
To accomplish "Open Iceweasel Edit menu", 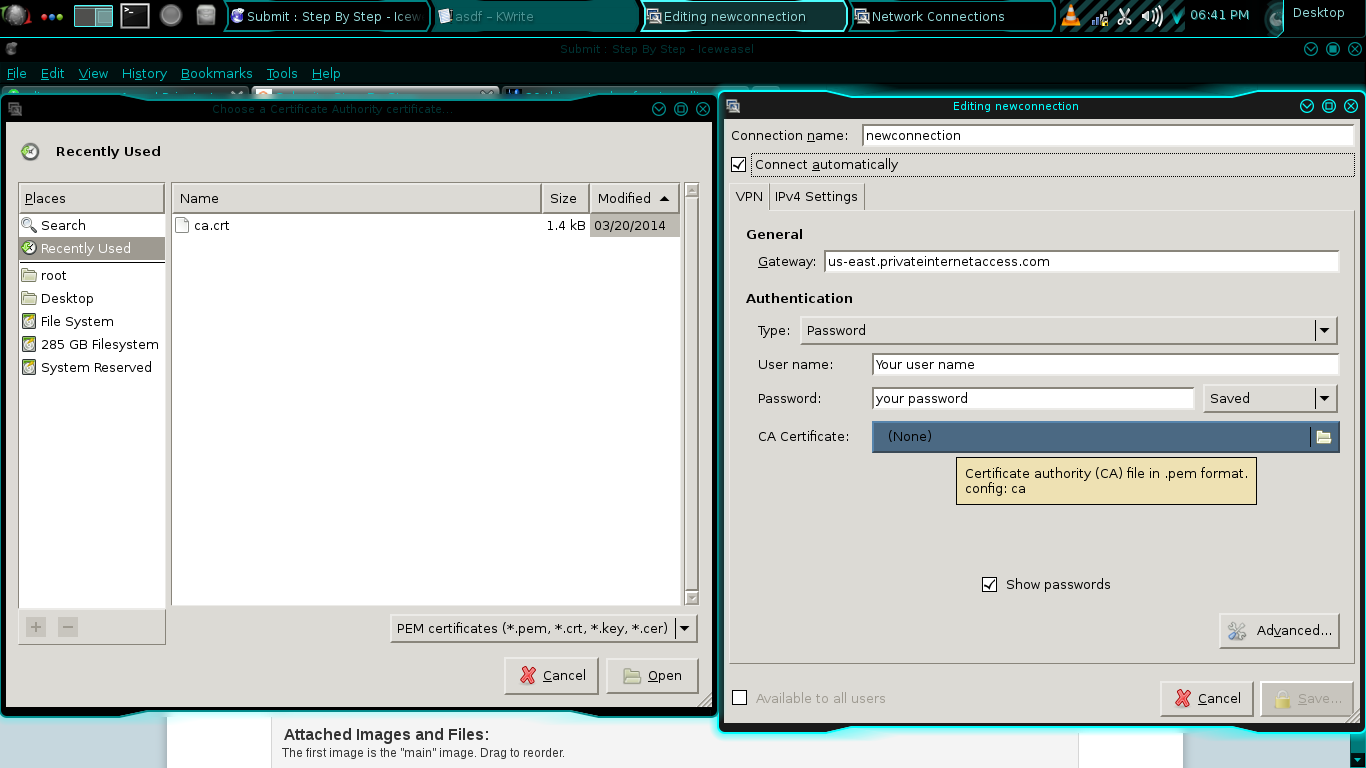I will pyautogui.click(x=52, y=73).
